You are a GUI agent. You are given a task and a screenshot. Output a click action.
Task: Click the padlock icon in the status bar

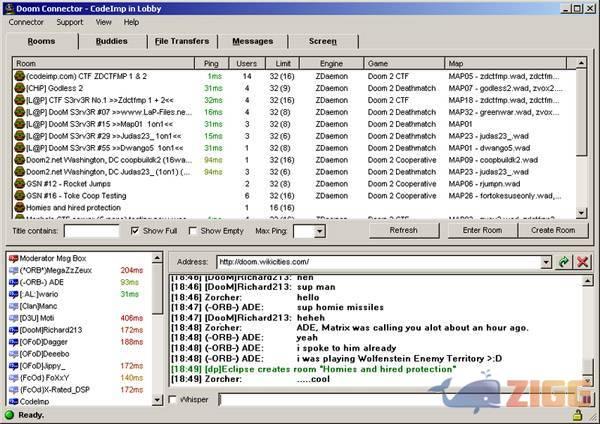[577, 414]
